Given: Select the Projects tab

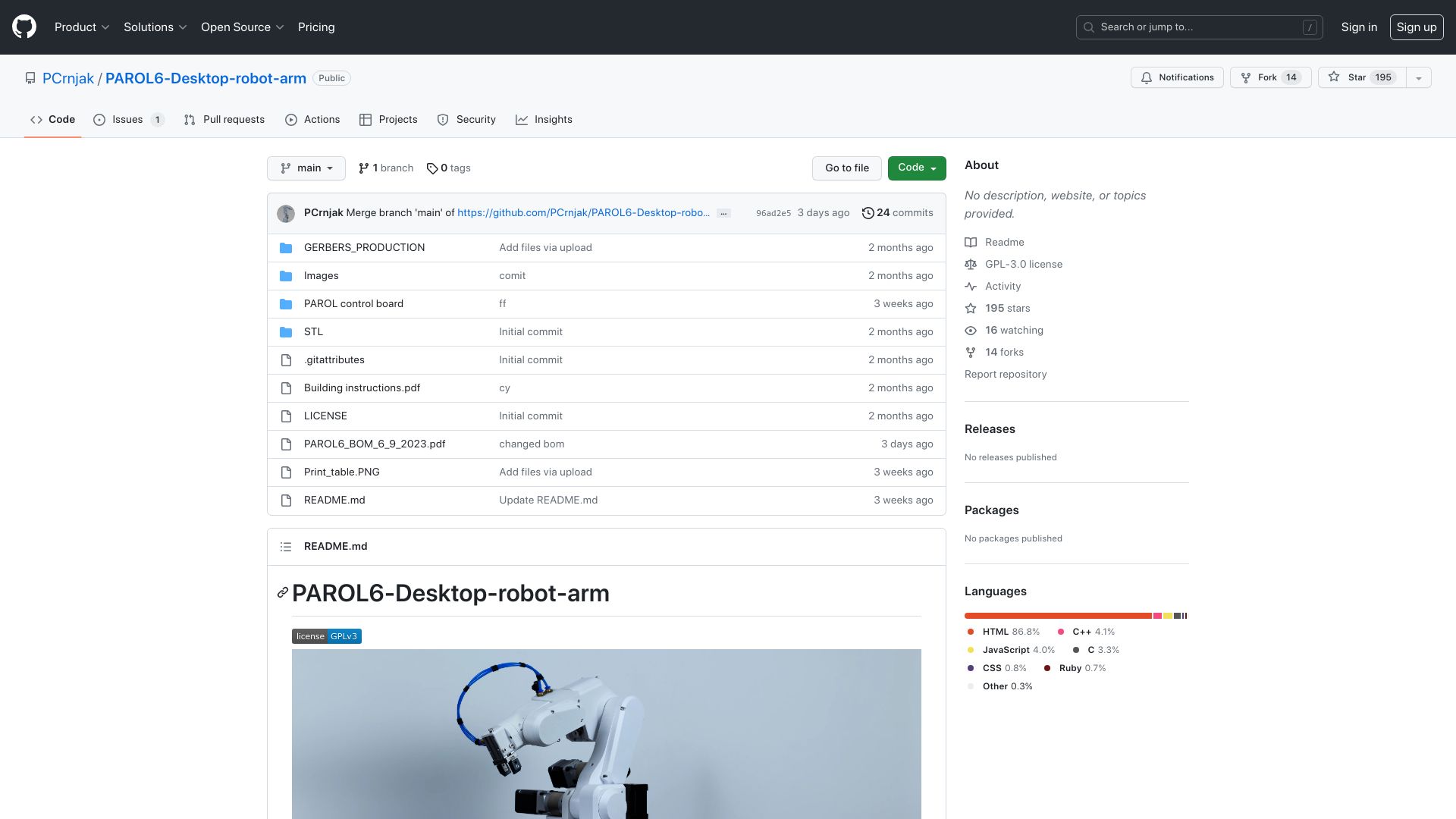Looking at the screenshot, I should (388, 120).
